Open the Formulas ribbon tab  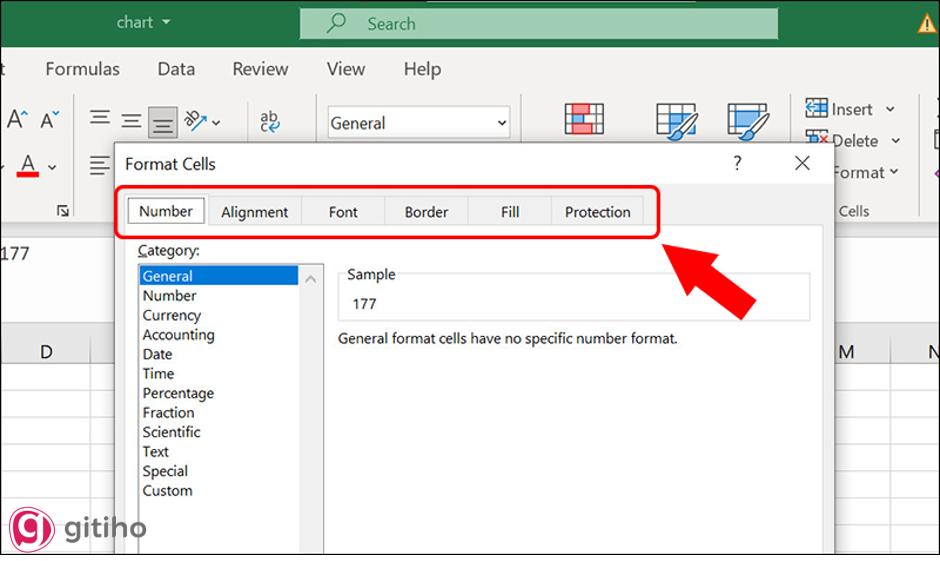click(83, 69)
